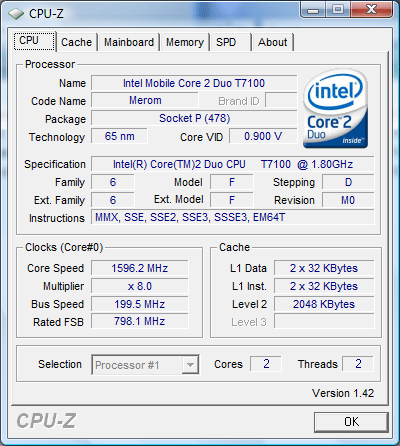Viewport: 400px width, 446px height.
Task: Click the L1 Data value '2 x 32 KBytes'
Action: (x=324, y=268)
